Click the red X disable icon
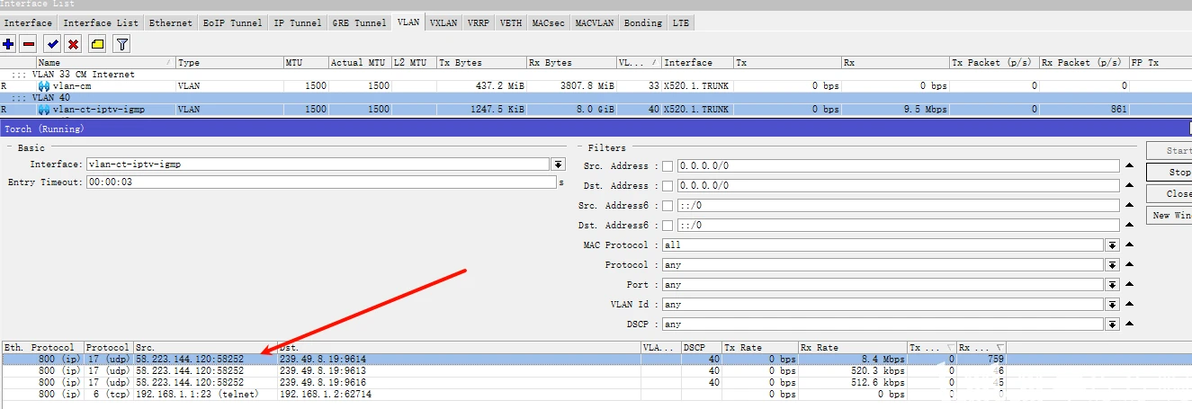Viewport: 1192px width, 409px height. tap(73, 44)
